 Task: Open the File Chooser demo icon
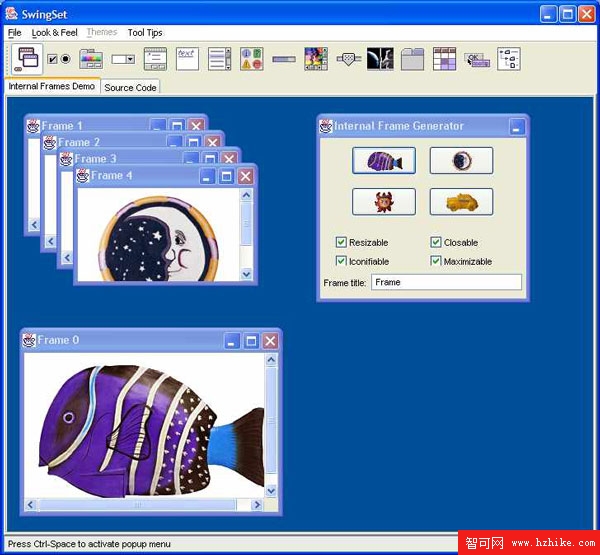[x=155, y=59]
